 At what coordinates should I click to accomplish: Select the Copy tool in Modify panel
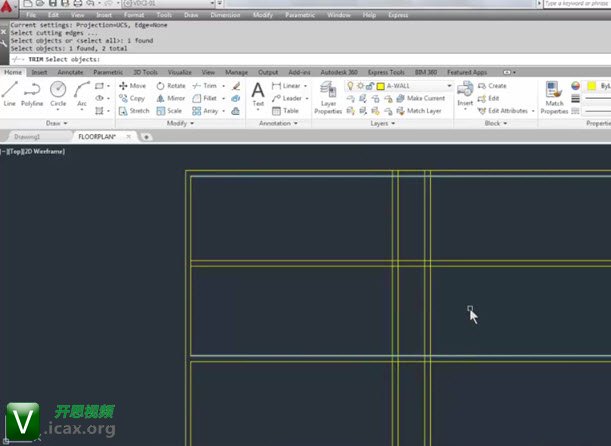point(132,98)
